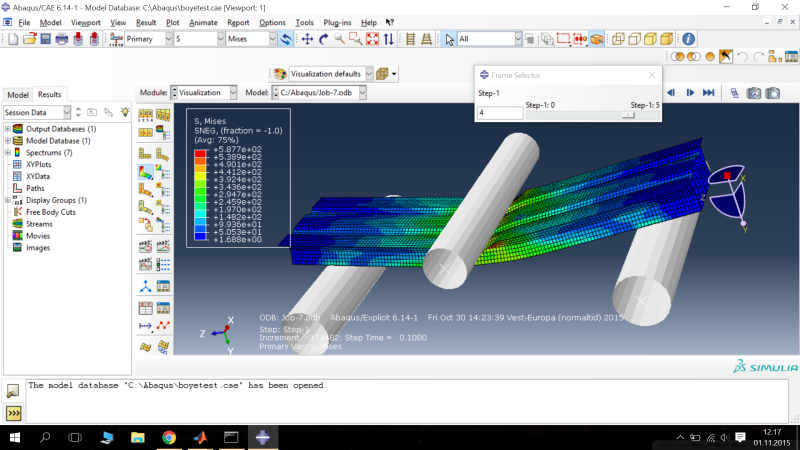Toggle the rectangle drag-select shape icon
This screenshot has height=450, width=800.
[x=563, y=39]
